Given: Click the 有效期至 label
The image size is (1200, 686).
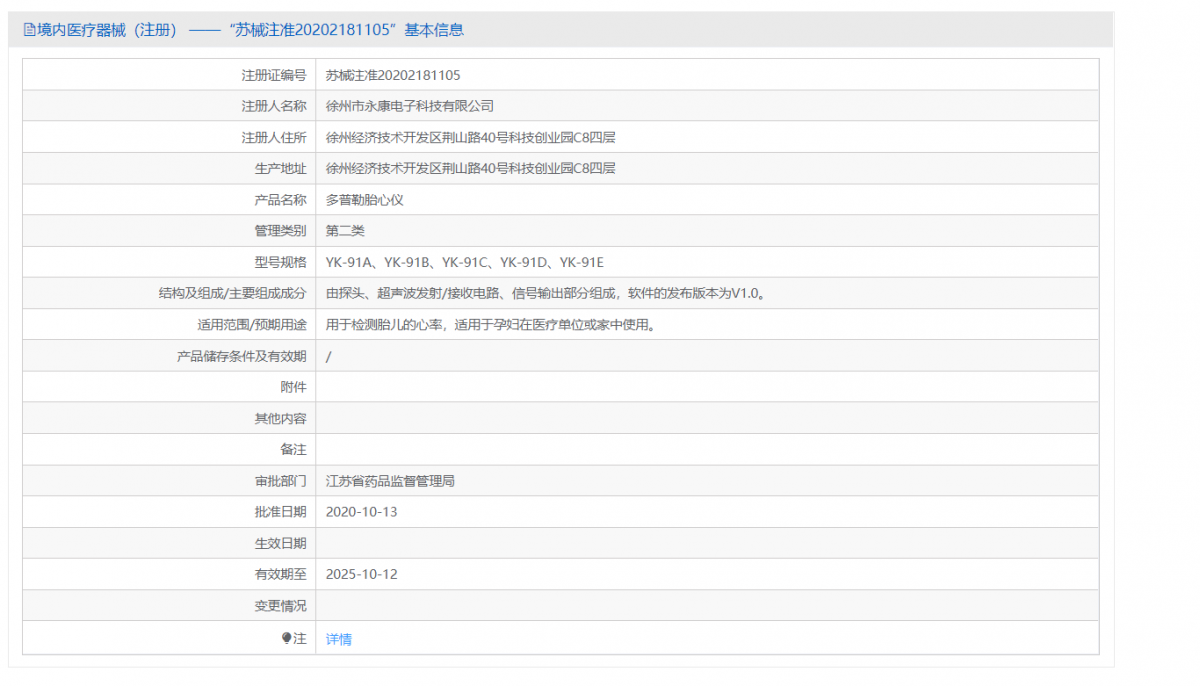Looking at the screenshot, I should [281, 574].
